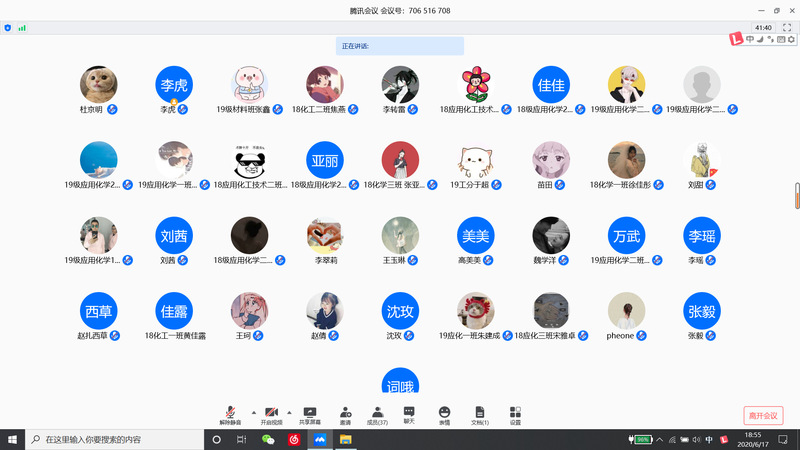
Task: Expand the arrow next to 解除静音
Action: [x=252, y=411]
